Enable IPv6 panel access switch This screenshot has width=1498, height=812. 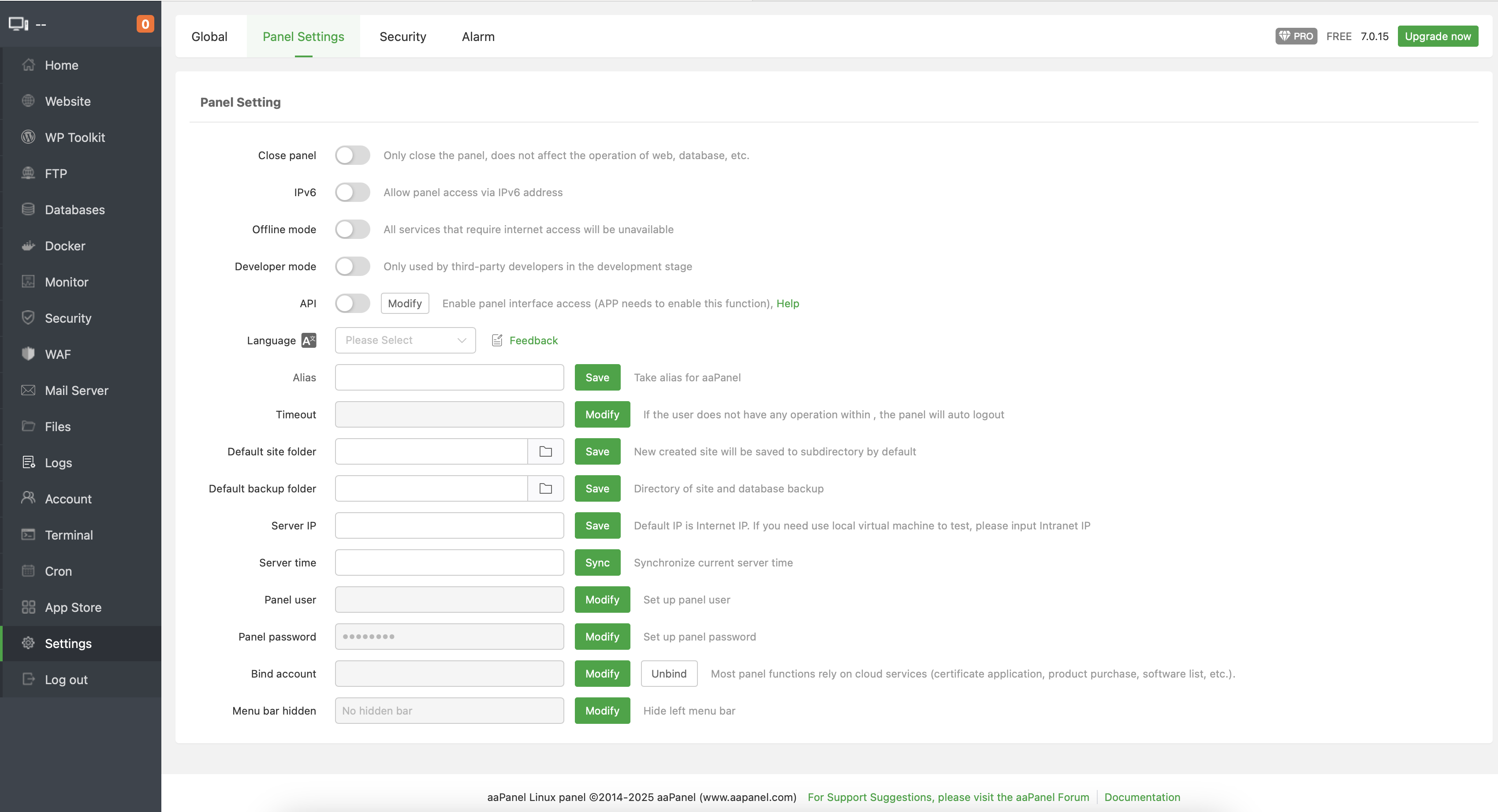(x=352, y=193)
